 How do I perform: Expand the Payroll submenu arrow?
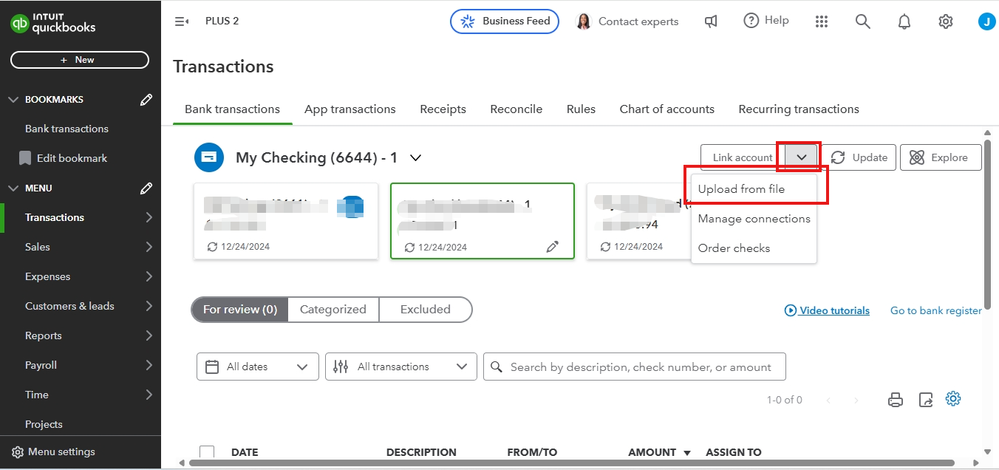[x=148, y=365]
